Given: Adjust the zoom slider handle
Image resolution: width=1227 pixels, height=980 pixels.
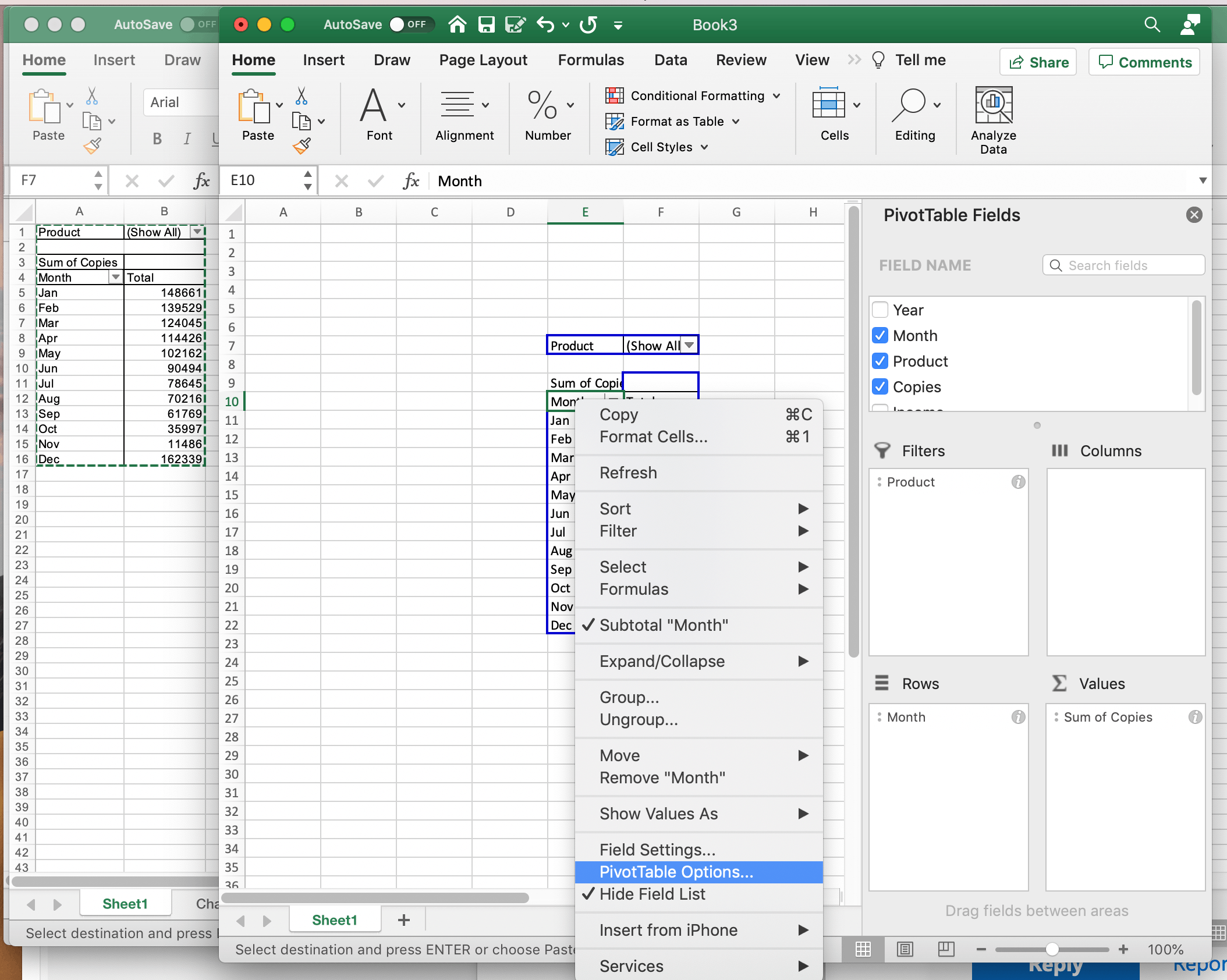Looking at the screenshot, I should (x=1052, y=949).
